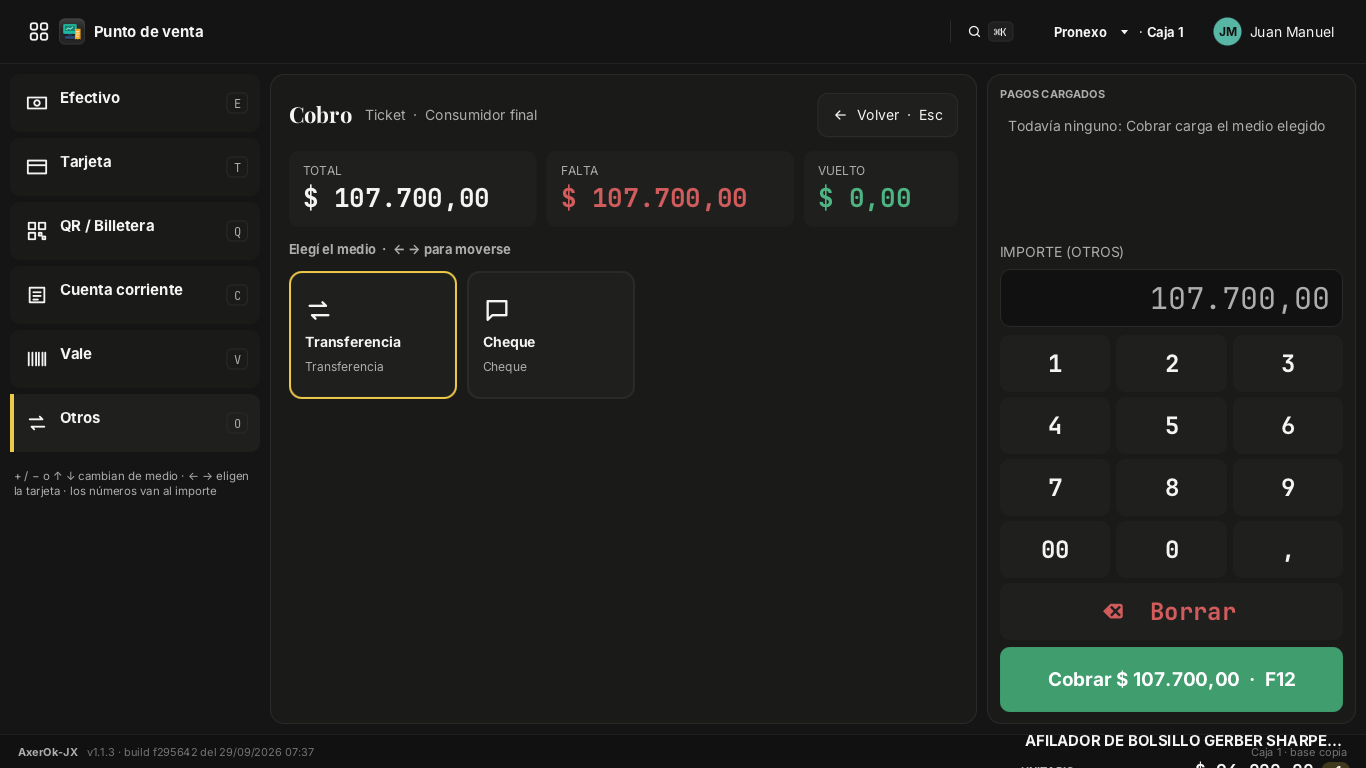Viewport: 1366px width, 768px height.
Task: Tap keypad digit 1
Action: click(1055, 364)
